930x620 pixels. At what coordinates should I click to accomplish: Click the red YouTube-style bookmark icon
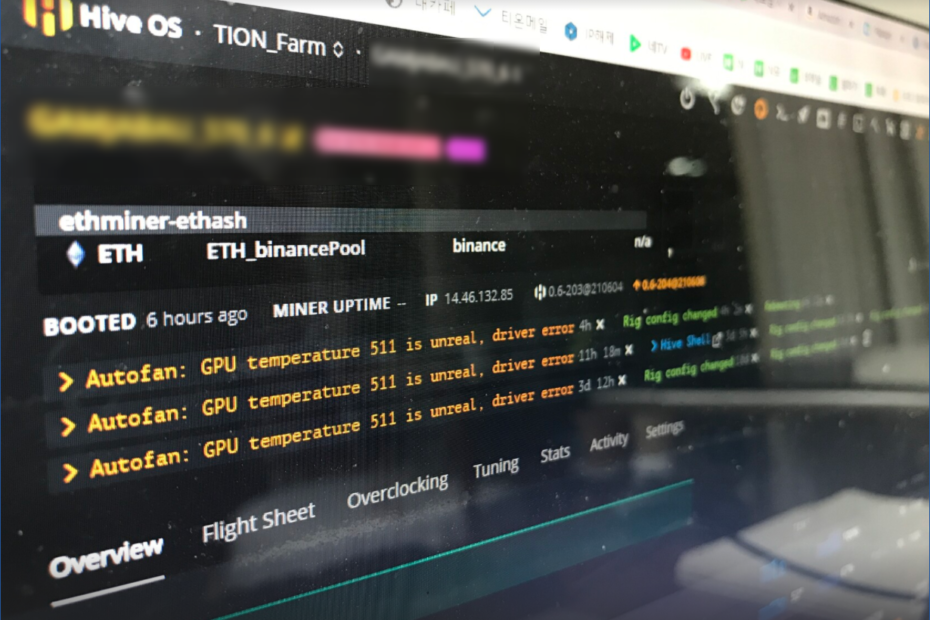pyautogui.click(x=686, y=54)
